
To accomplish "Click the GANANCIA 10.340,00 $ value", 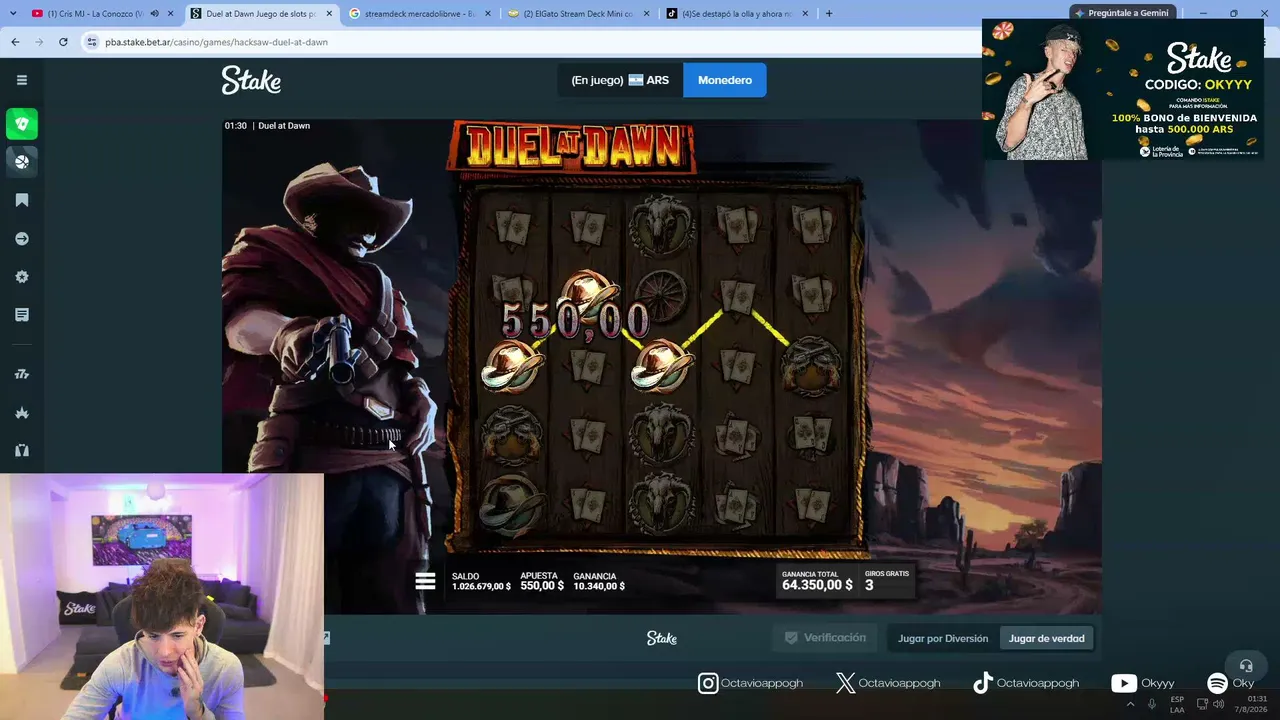I will point(599,581).
